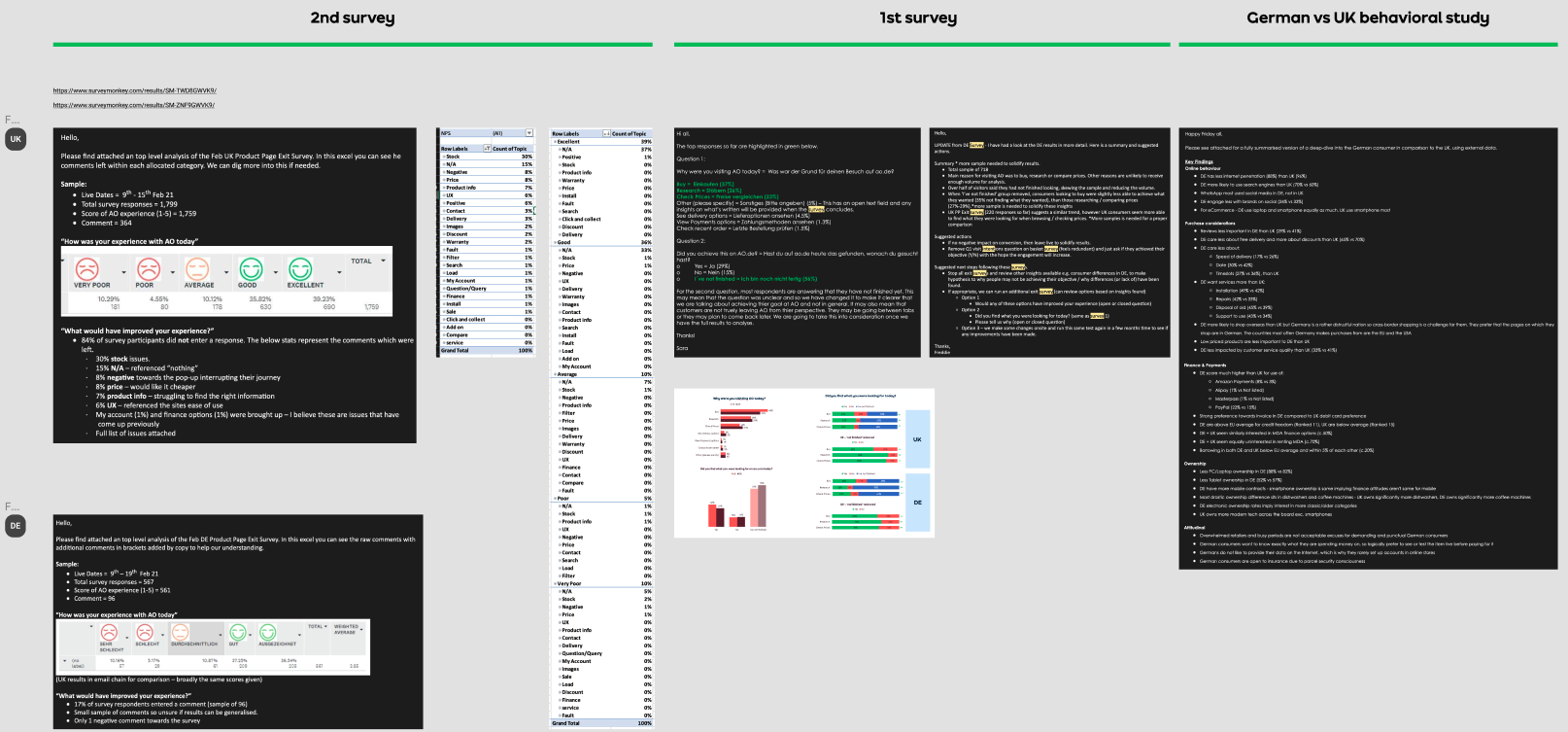Select the DE badge icon
The height and width of the screenshot is (732, 1568).
pos(16,526)
